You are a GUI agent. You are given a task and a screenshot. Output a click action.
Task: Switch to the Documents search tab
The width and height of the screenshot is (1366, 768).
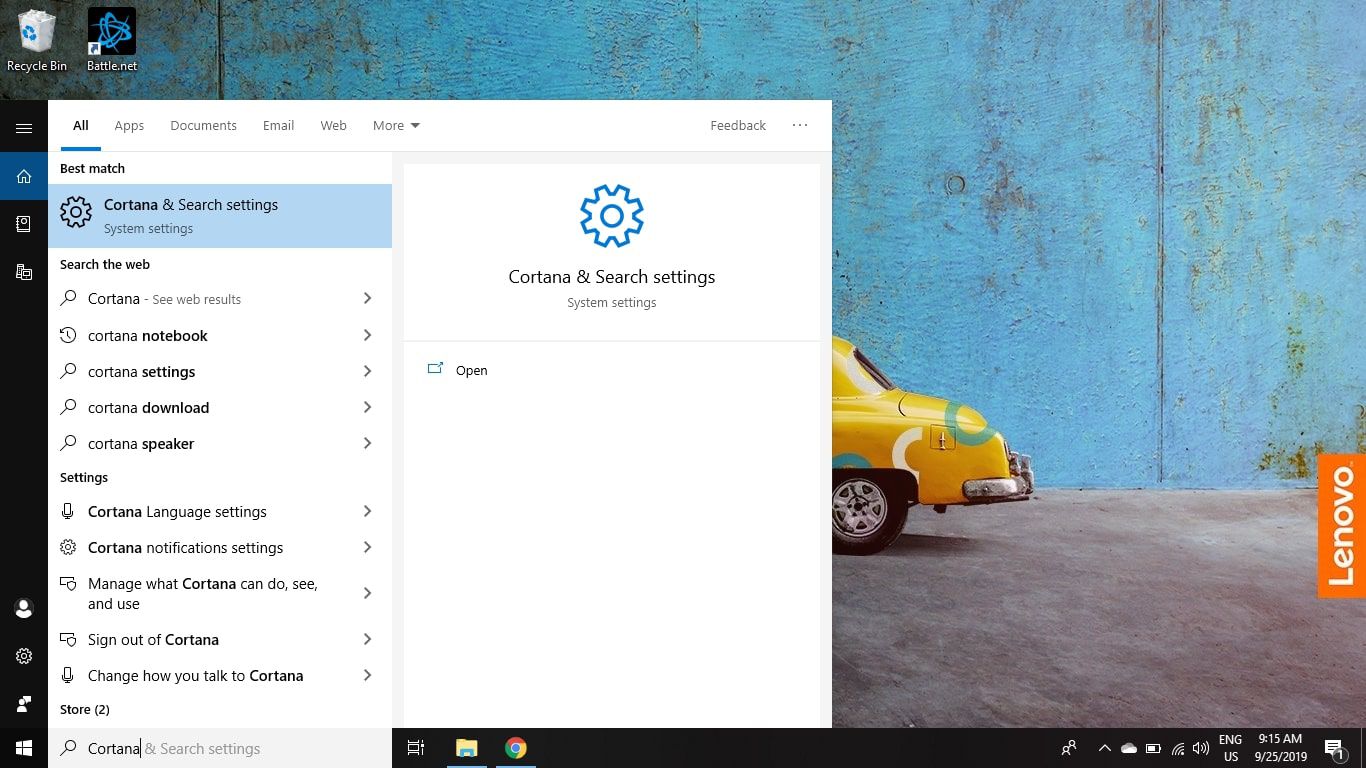pos(203,125)
